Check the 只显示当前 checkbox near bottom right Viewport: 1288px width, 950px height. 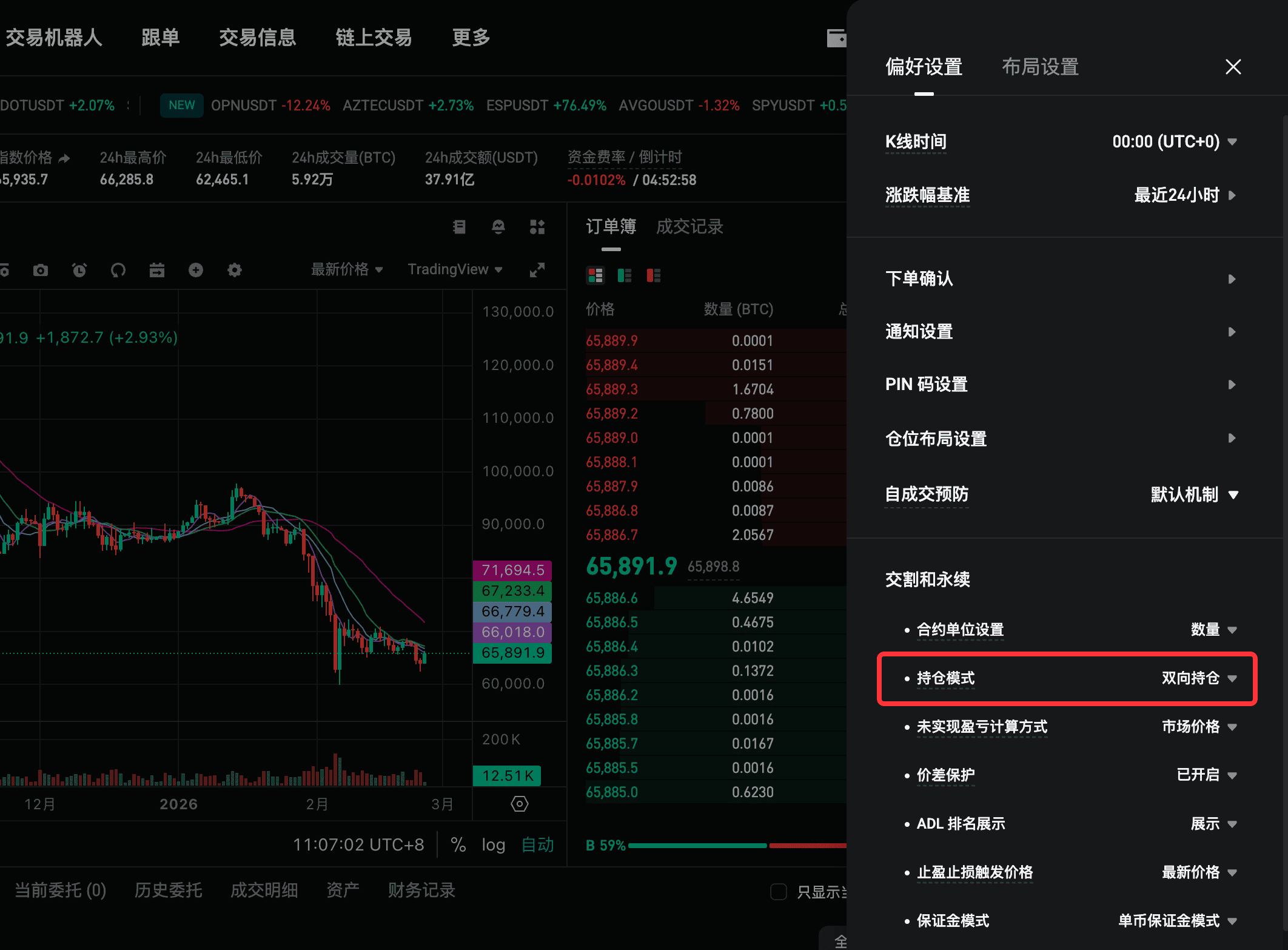coord(778,891)
